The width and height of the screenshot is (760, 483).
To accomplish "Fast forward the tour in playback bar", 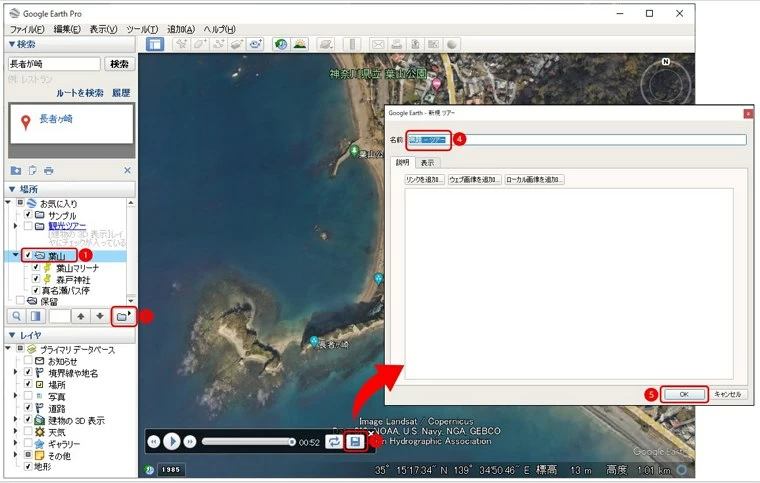I will (x=190, y=442).
